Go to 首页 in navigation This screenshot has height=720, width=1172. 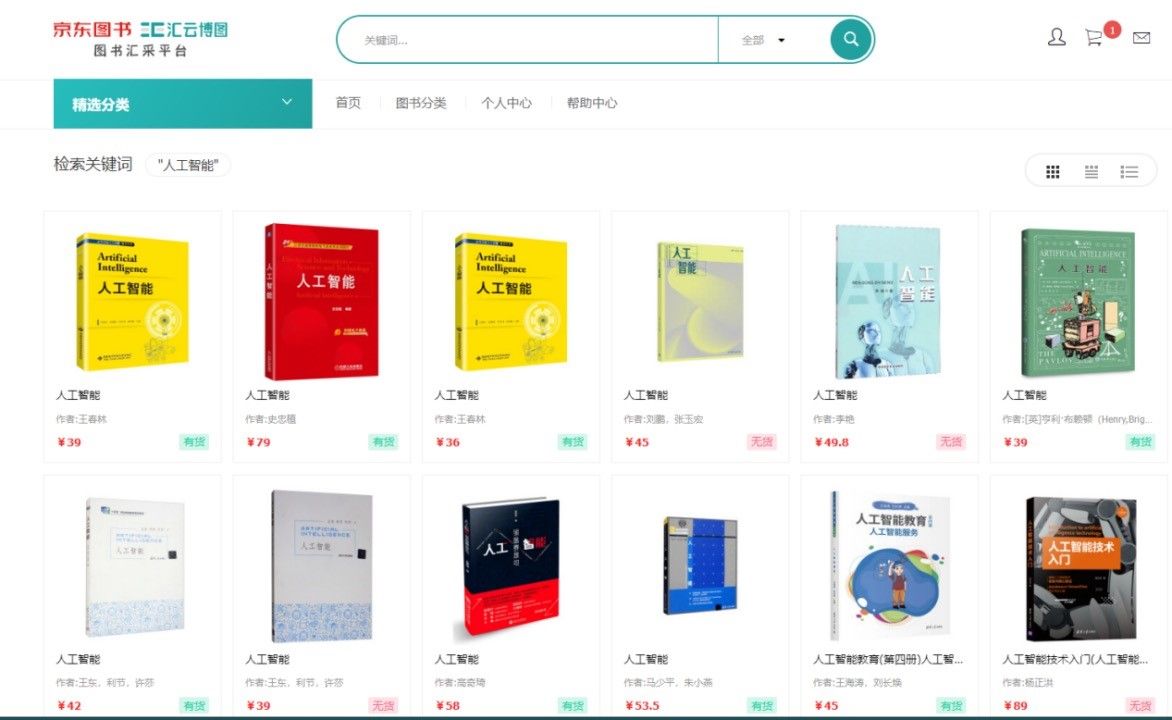[348, 103]
